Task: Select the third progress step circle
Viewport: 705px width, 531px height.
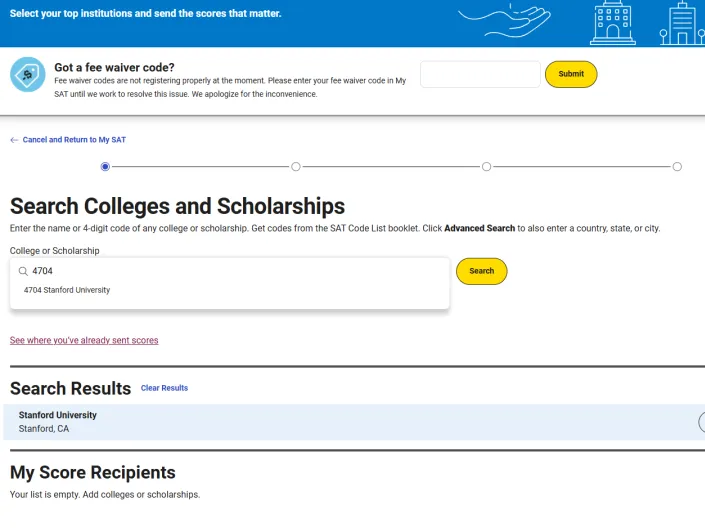Action: coord(486,167)
